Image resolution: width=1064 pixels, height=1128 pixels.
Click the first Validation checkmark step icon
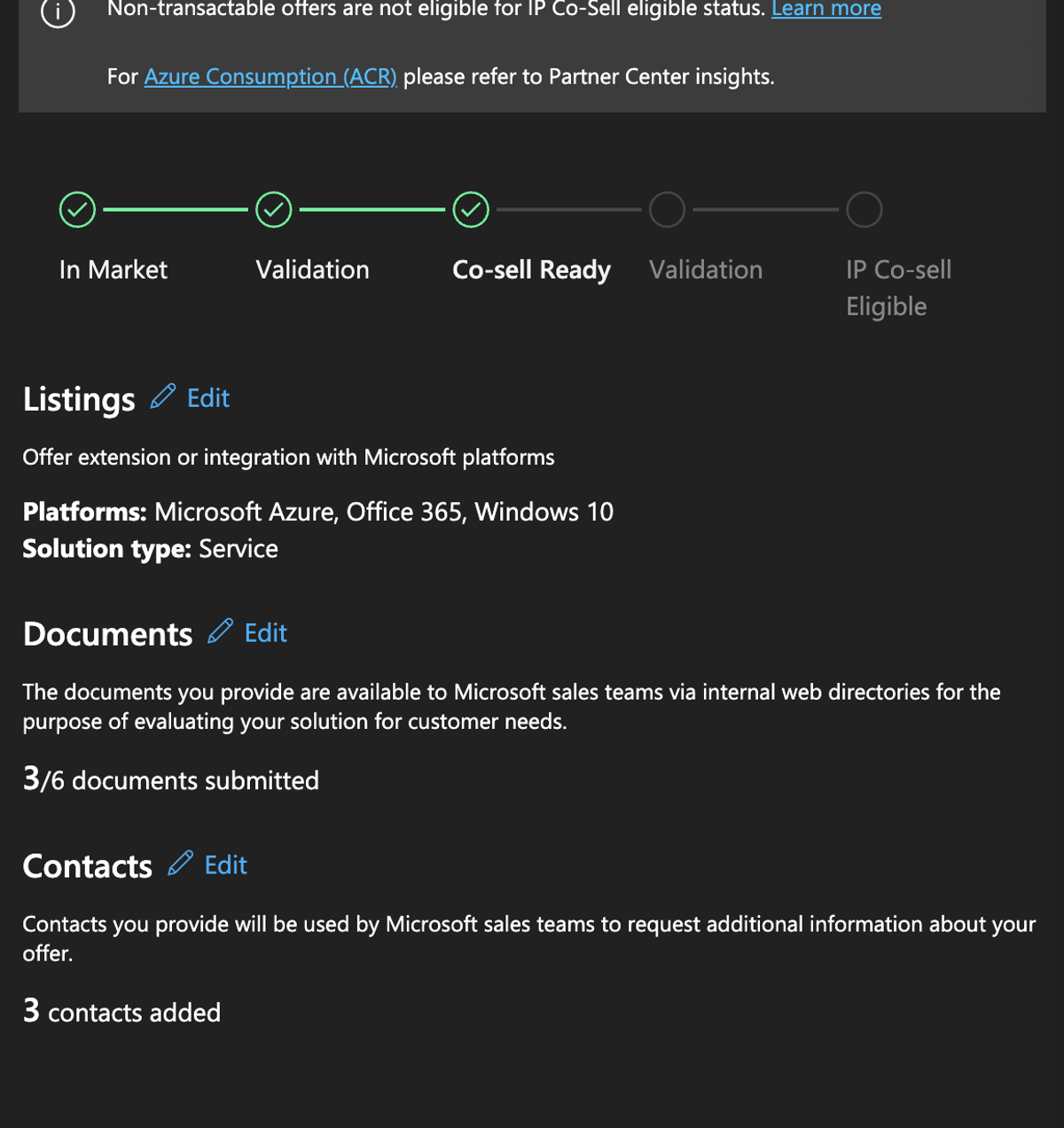274,210
